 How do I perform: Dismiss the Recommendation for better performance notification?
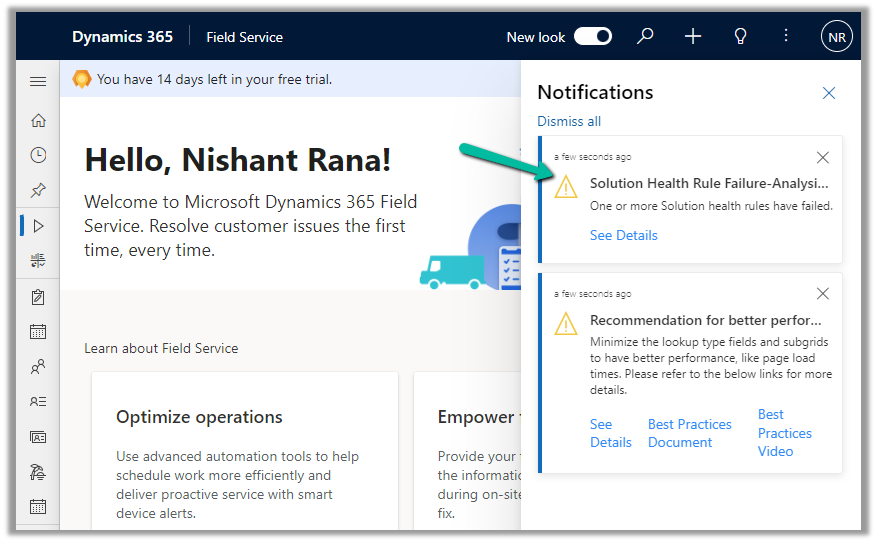pyautogui.click(x=822, y=294)
